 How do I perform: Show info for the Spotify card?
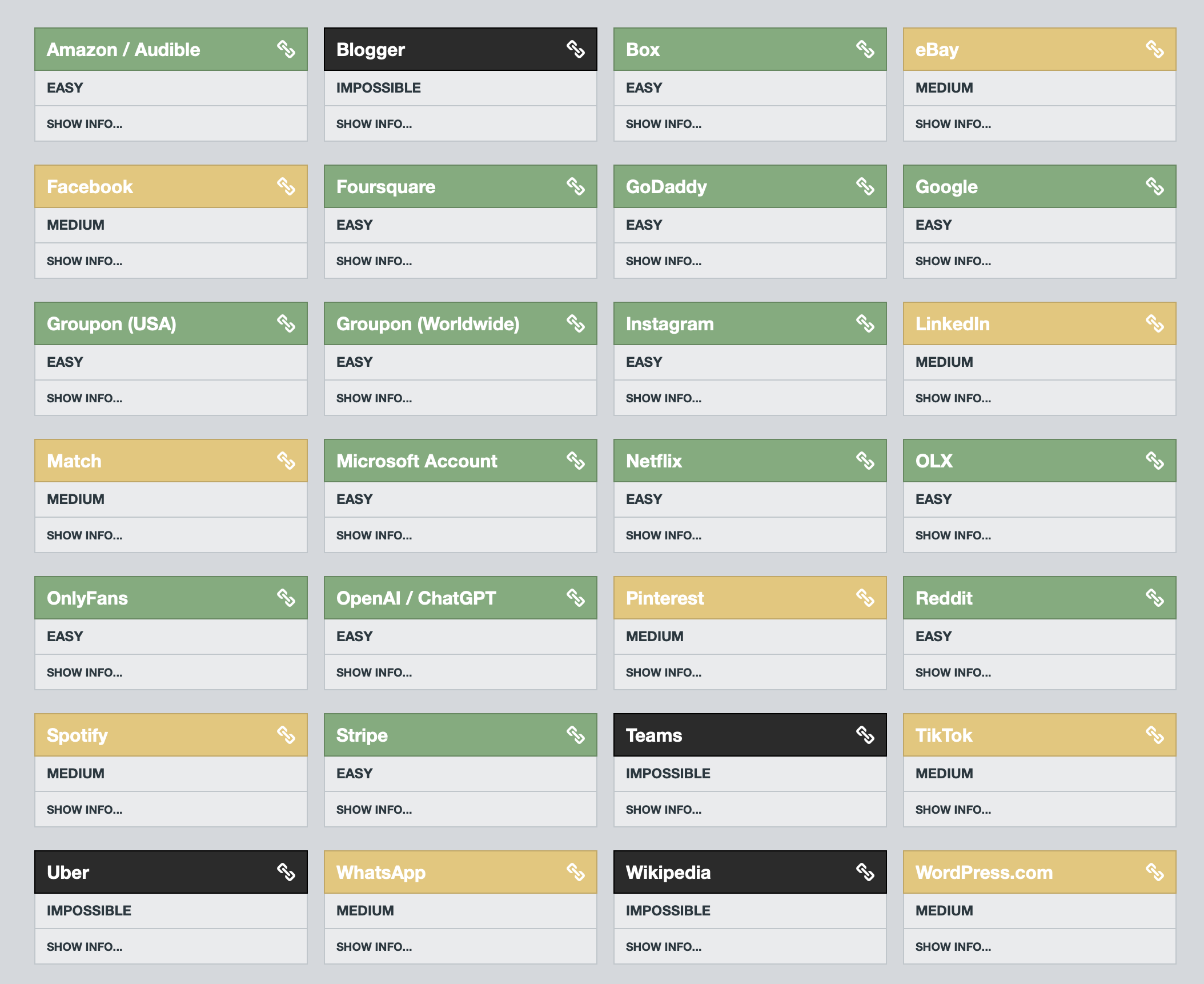(x=84, y=810)
